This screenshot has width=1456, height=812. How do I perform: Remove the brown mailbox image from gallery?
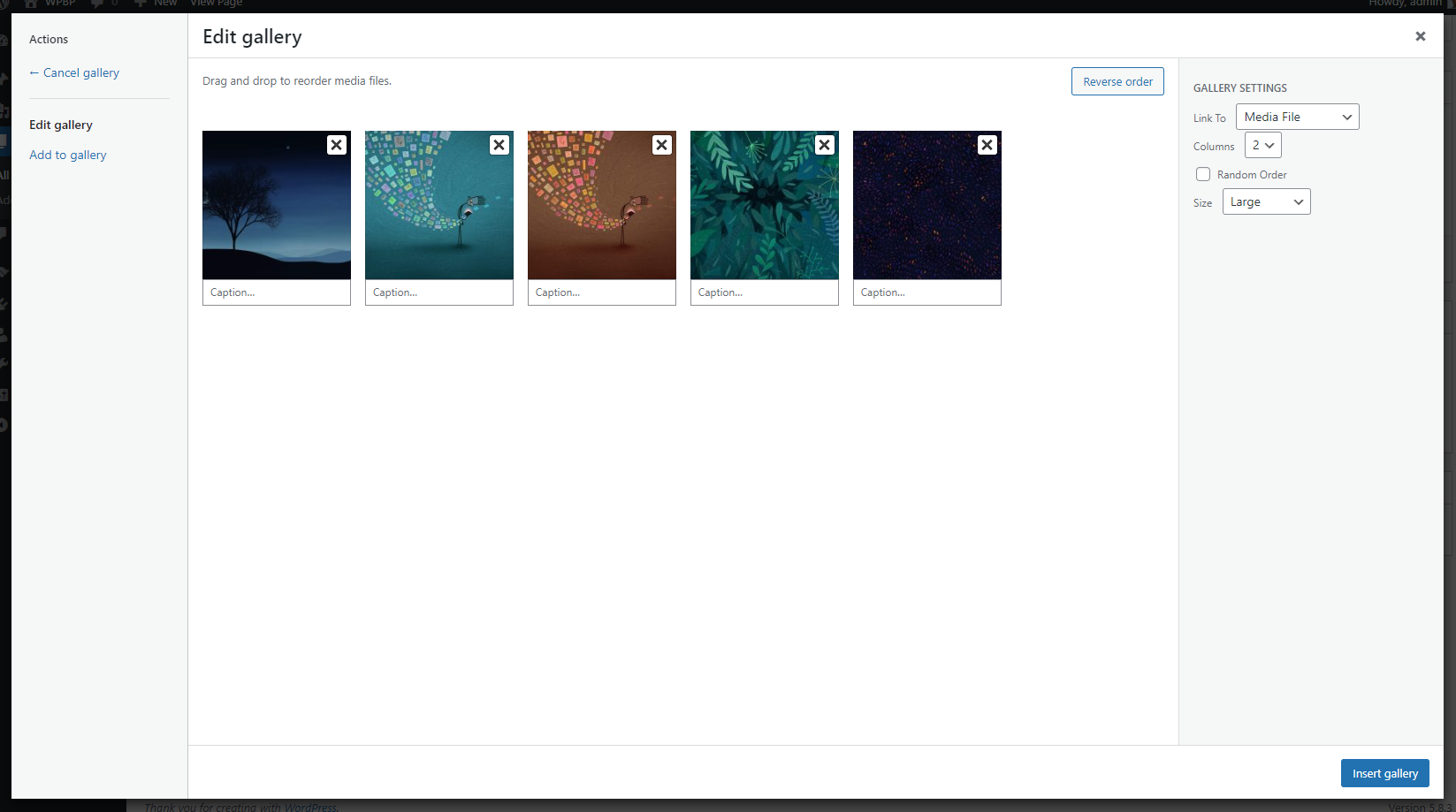tap(661, 145)
